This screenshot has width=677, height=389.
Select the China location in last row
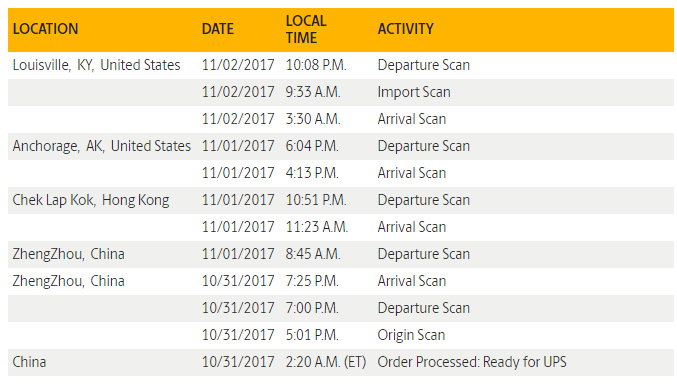tap(29, 362)
